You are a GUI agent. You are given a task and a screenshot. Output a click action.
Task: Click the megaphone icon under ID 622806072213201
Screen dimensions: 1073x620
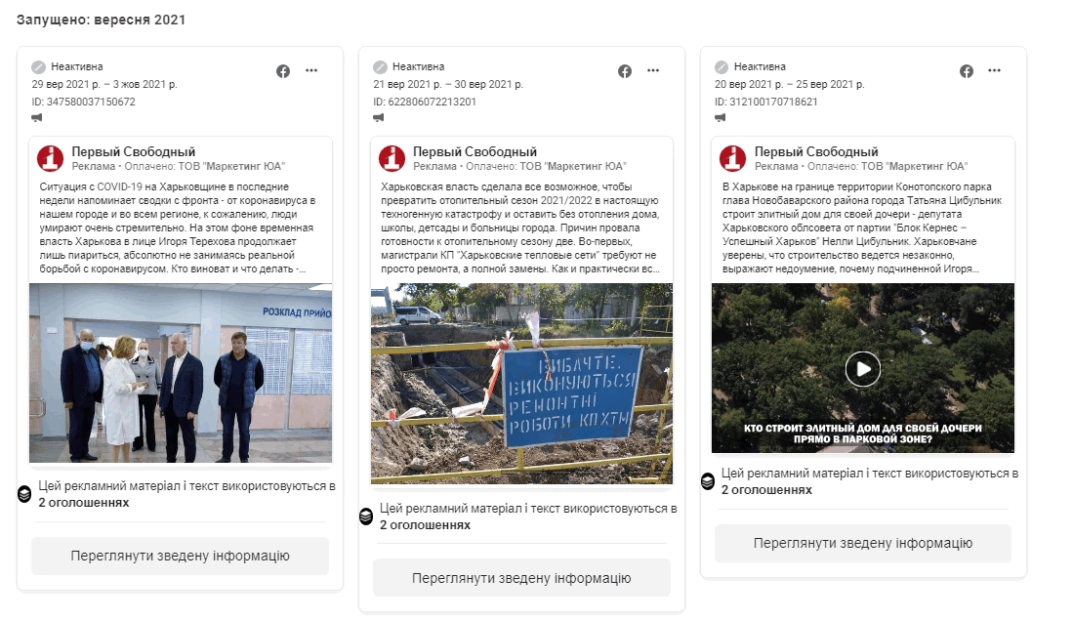(x=378, y=118)
